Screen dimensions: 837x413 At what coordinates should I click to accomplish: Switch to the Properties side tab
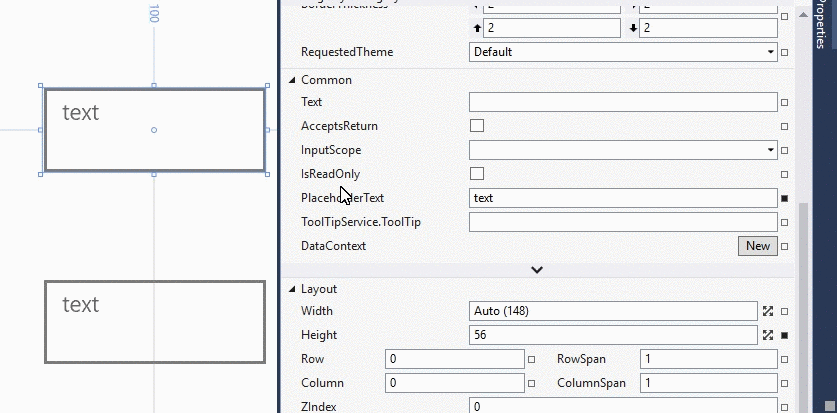[820, 25]
